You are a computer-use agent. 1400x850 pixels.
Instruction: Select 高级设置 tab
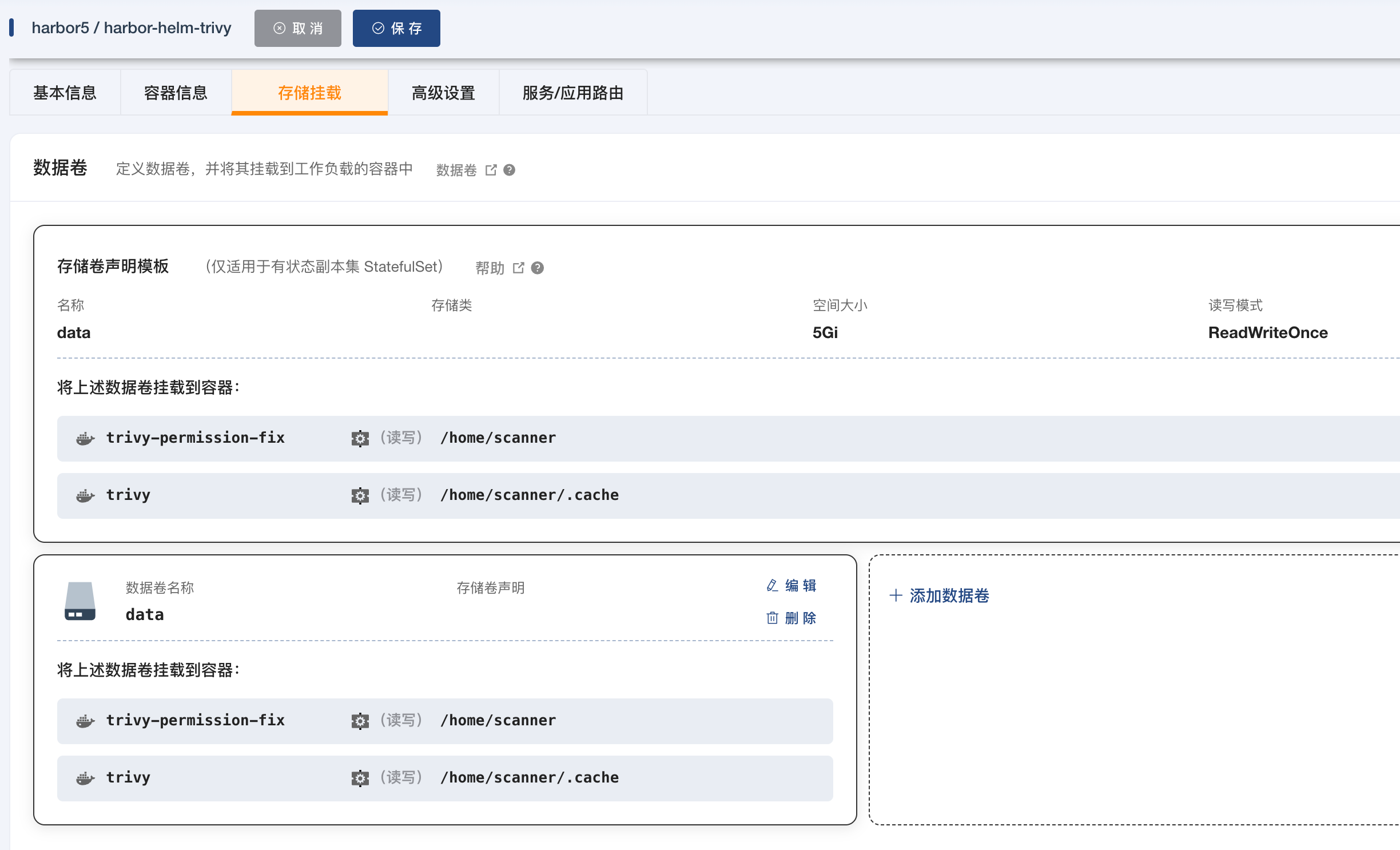tap(443, 93)
